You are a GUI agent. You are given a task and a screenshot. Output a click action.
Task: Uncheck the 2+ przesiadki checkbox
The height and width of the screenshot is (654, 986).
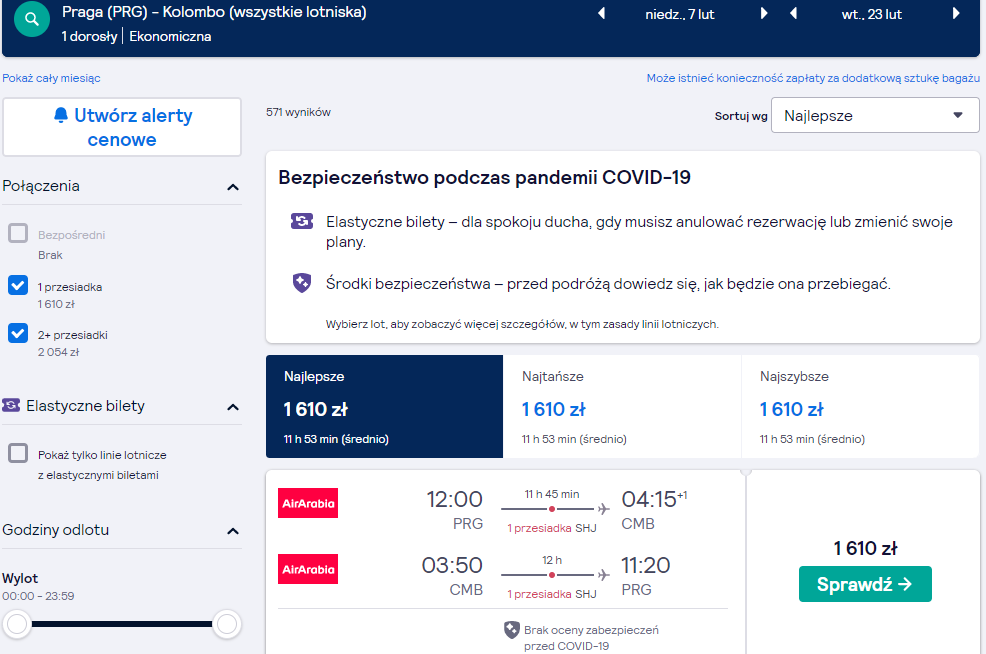pos(18,333)
